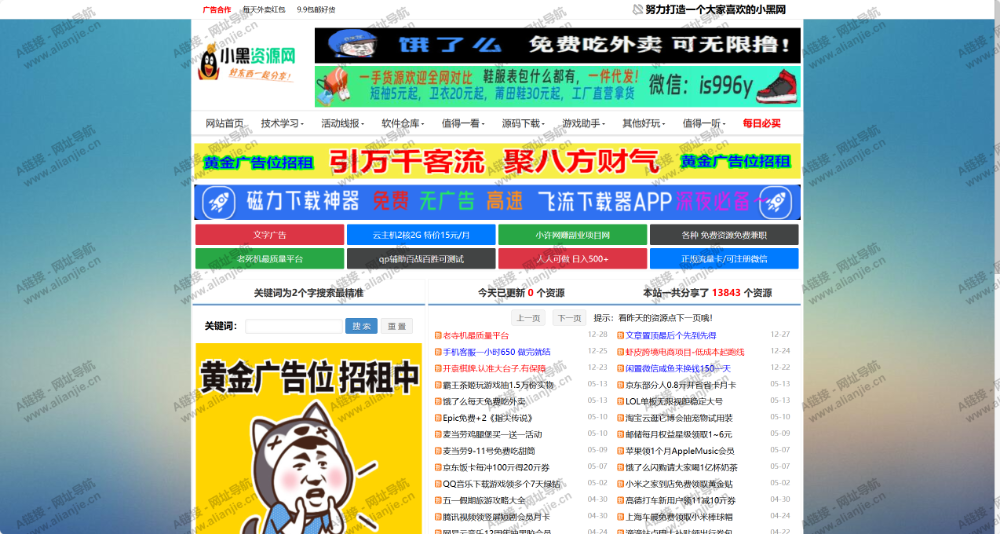Click the orange icon before LOL单板无限视距稳定大号
The image size is (1000, 534).
click(621, 401)
